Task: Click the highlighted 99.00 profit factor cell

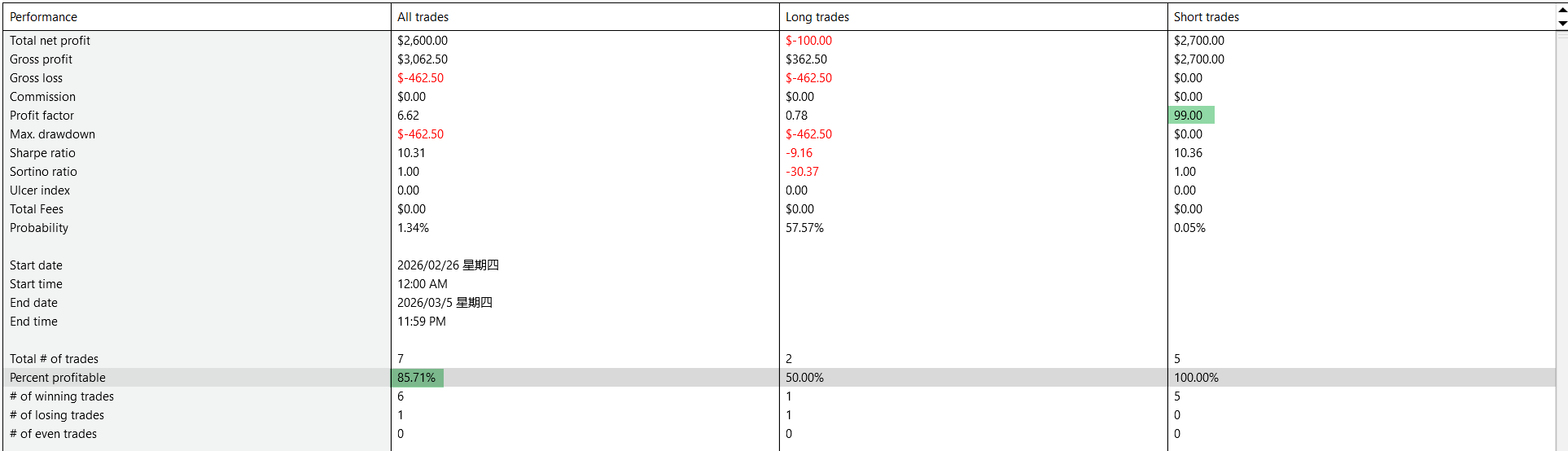Action: point(1189,116)
